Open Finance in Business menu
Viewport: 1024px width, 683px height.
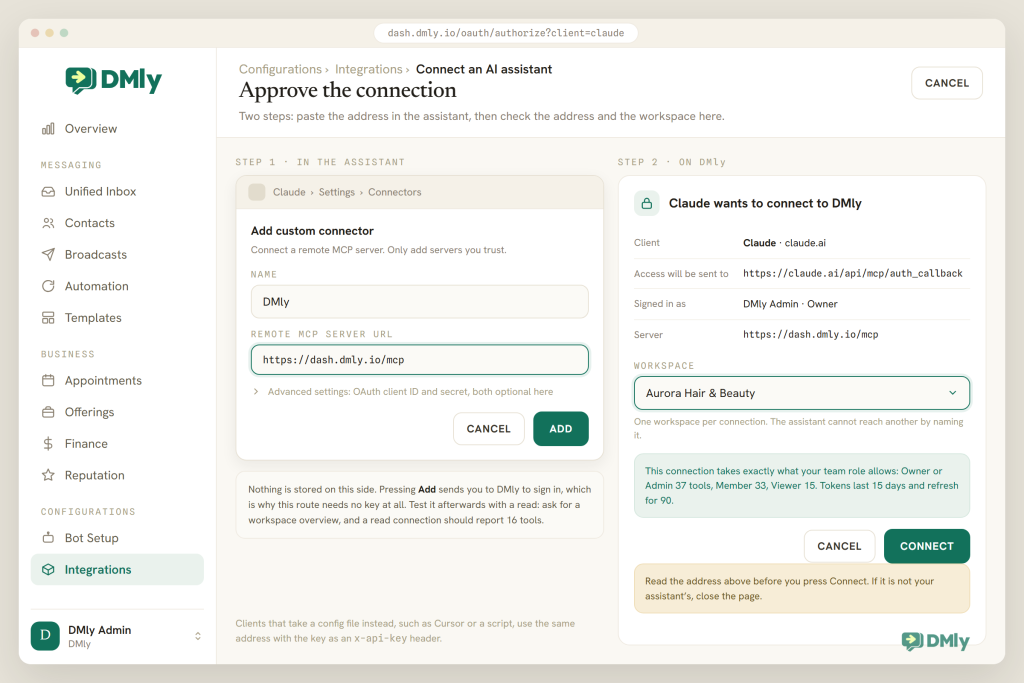(118, 444)
